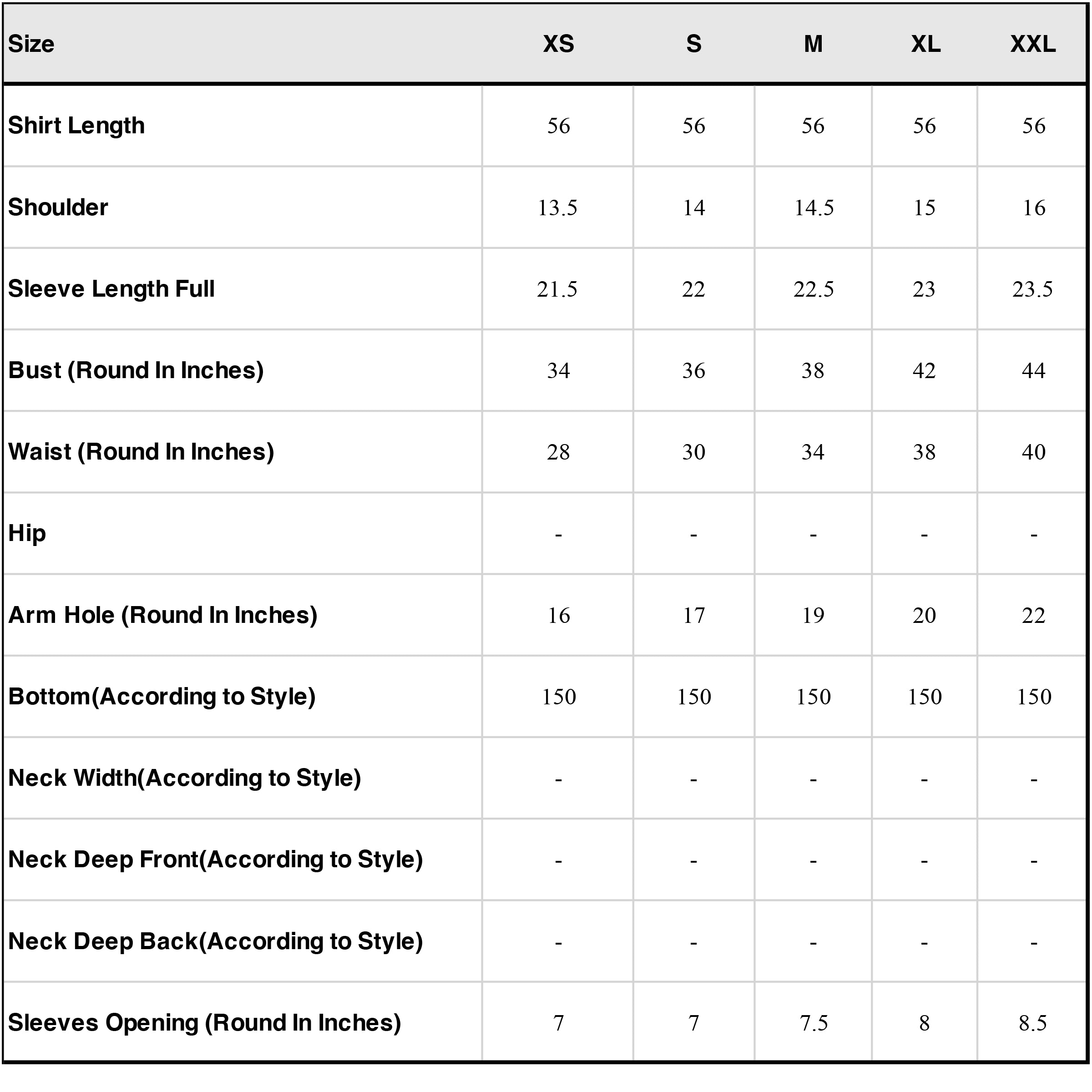Viewport: 1092px width, 1092px height.
Task: Select Waist (Round In Inches) row label
Action: (142, 452)
